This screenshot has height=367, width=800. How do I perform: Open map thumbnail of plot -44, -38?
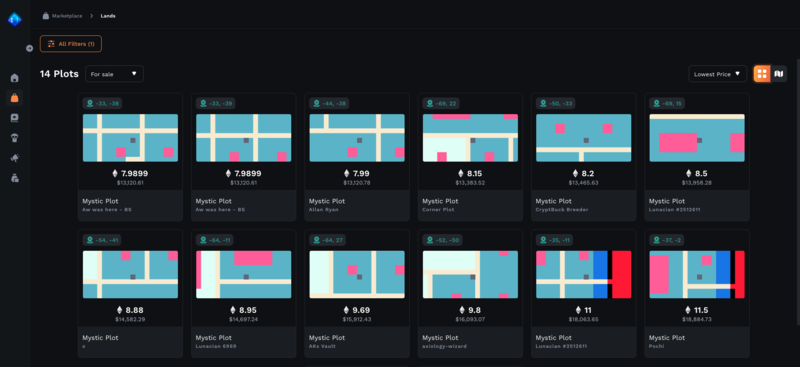tap(357, 138)
